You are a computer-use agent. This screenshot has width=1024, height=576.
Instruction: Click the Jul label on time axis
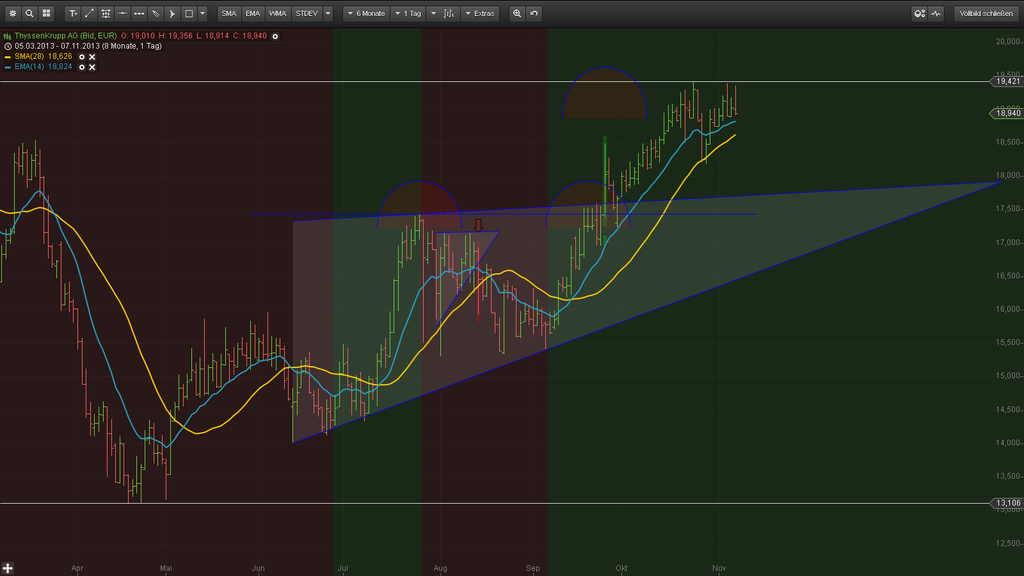point(343,568)
